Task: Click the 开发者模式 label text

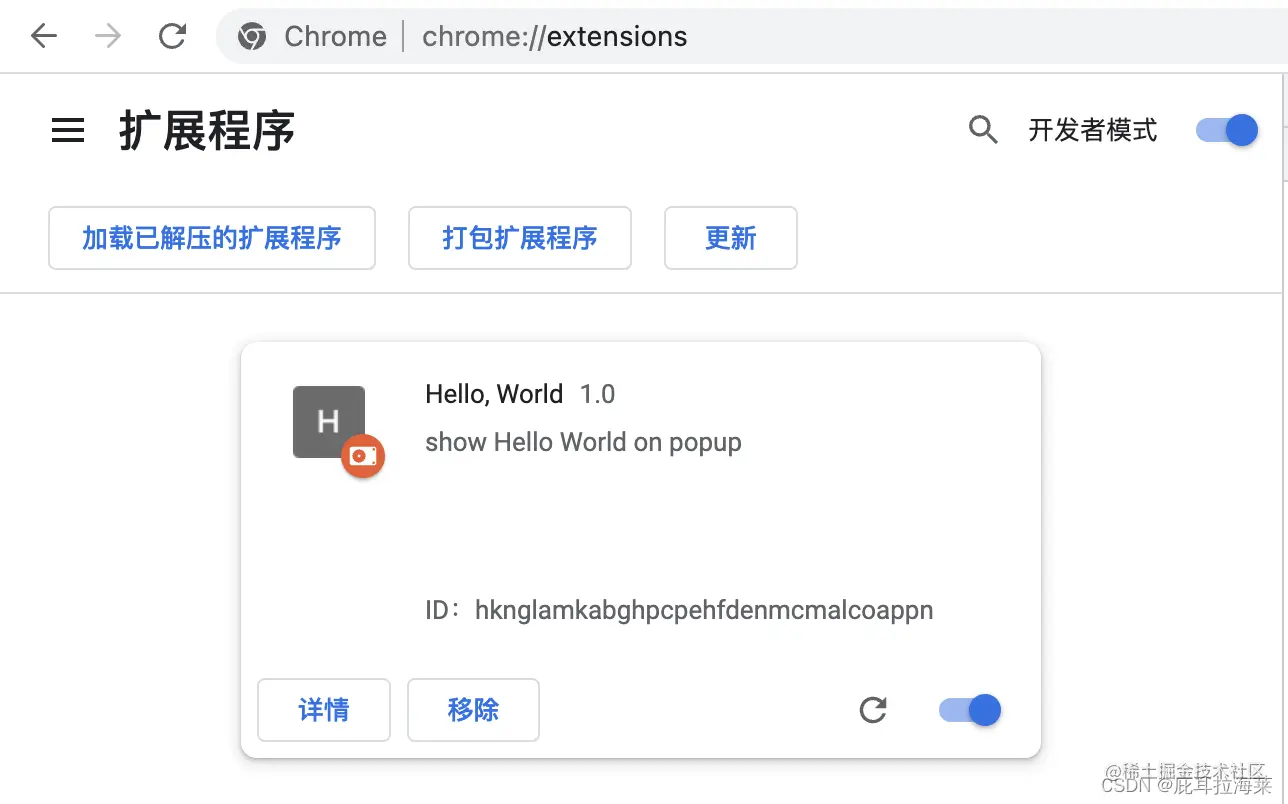Action: tap(1093, 130)
